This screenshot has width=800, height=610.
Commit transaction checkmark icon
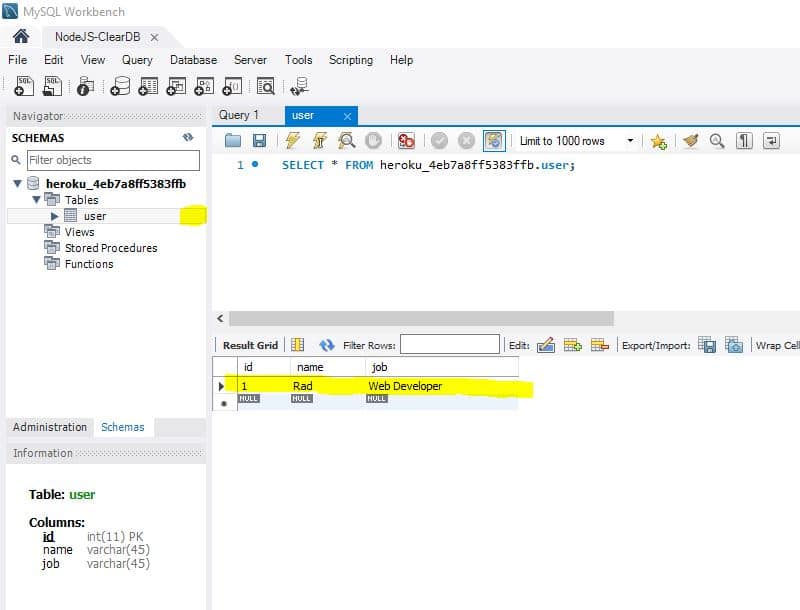click(439, 140)
